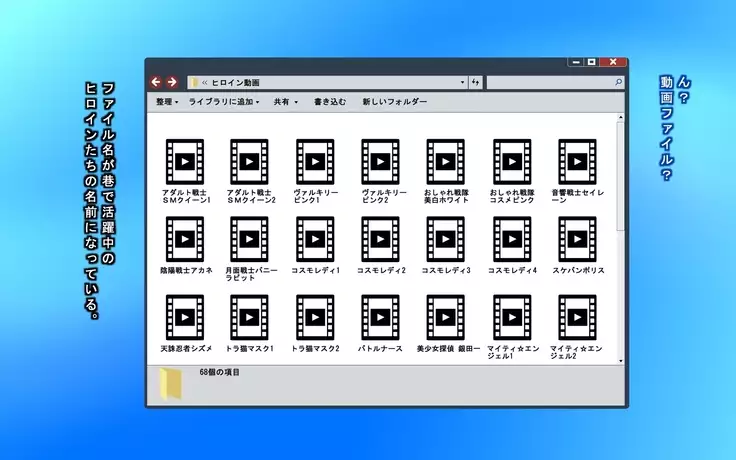Click the forward navigation arrow

(x=172, y=82)
